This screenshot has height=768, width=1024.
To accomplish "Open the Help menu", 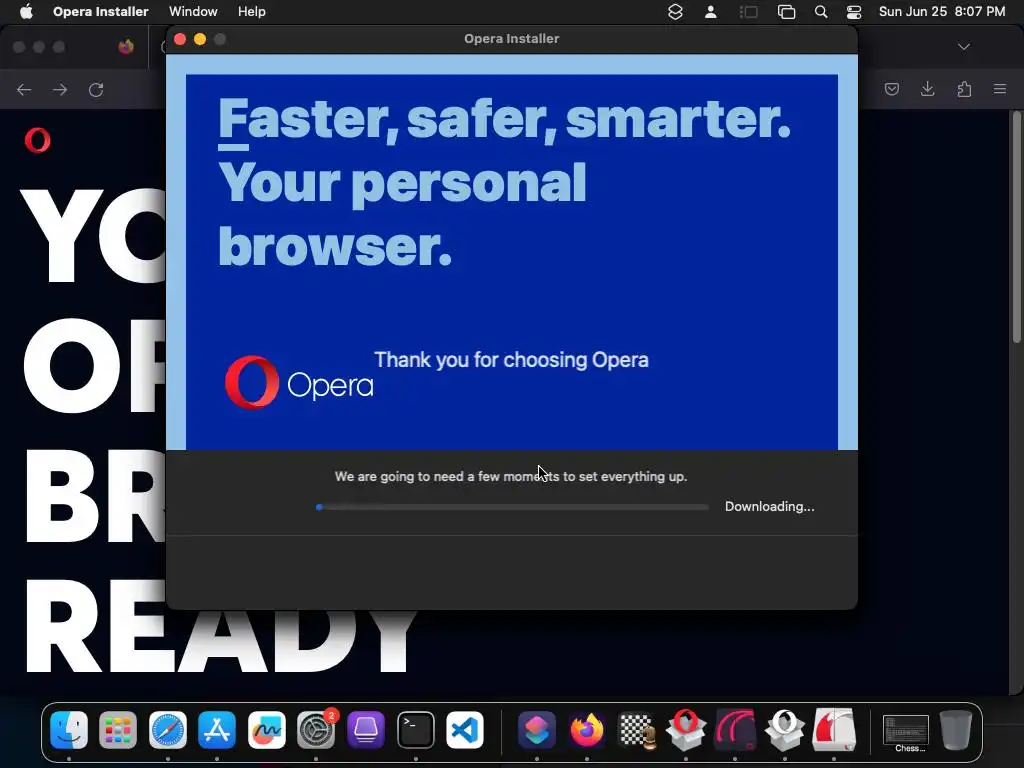I will [251, 12].
